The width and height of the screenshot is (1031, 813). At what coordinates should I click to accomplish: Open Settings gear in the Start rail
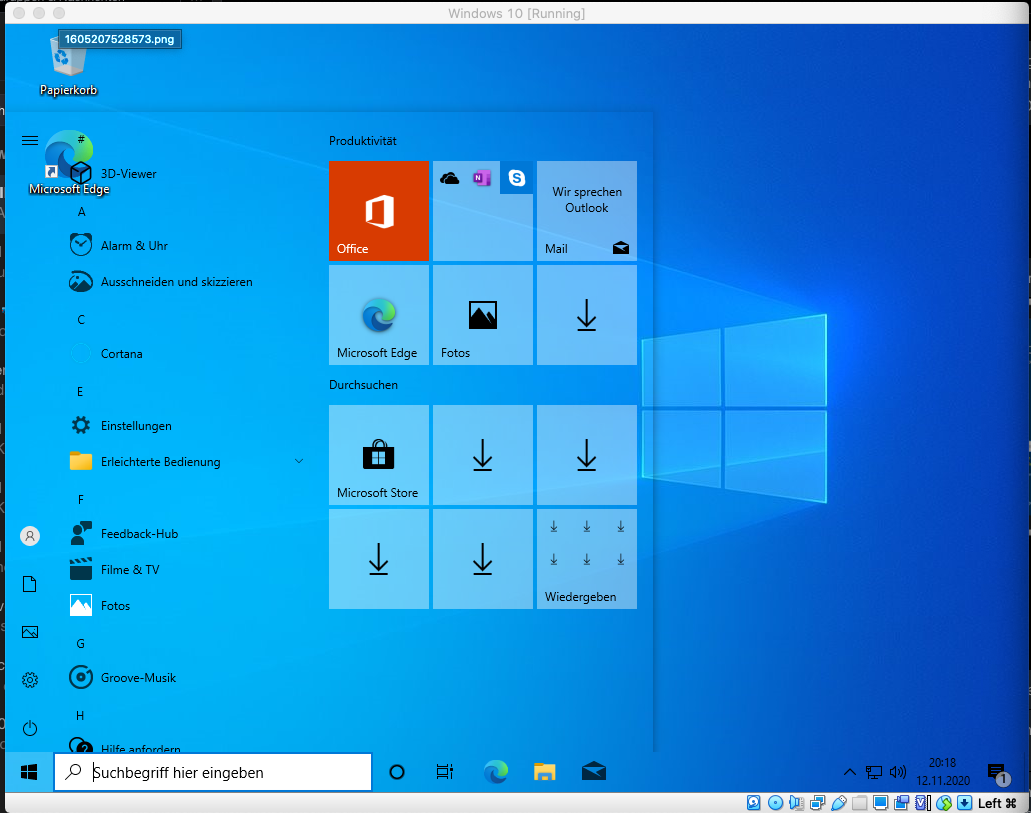pyautogui.click(x=30, y=680)
